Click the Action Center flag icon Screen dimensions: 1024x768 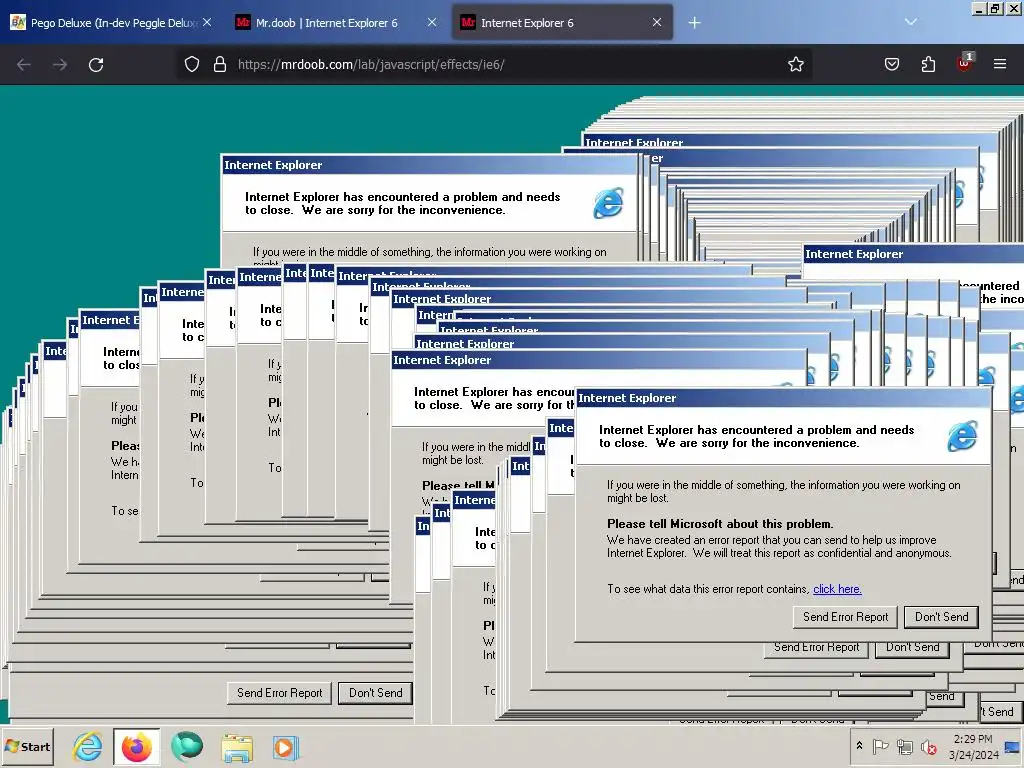click(x=881, y=746)
